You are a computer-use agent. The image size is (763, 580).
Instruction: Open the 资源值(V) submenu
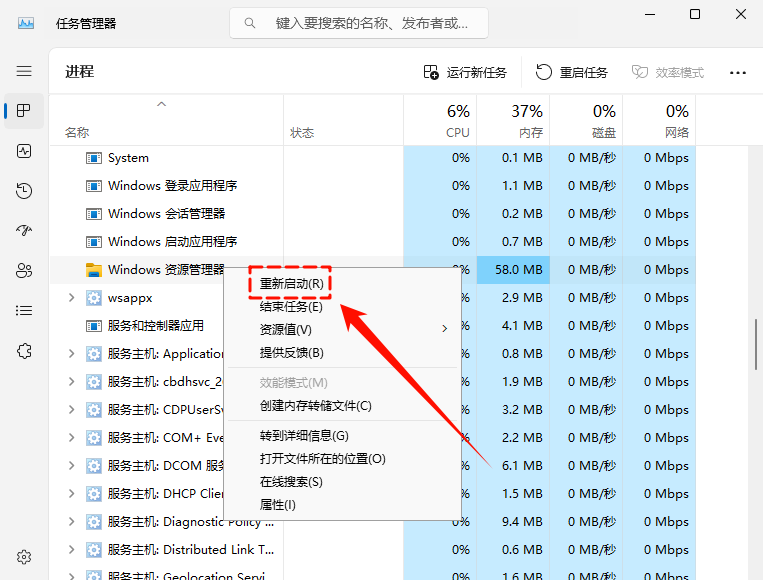point(342,329)
